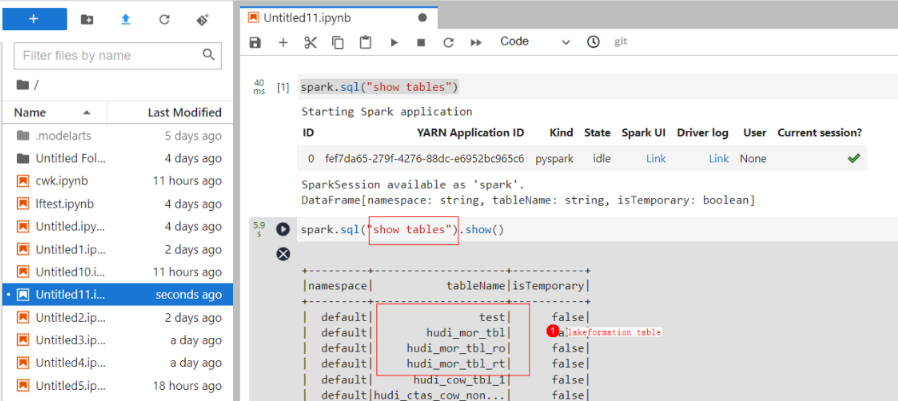Click the search magnifier in filter box

pyautogui.click(x=208, y=55)
